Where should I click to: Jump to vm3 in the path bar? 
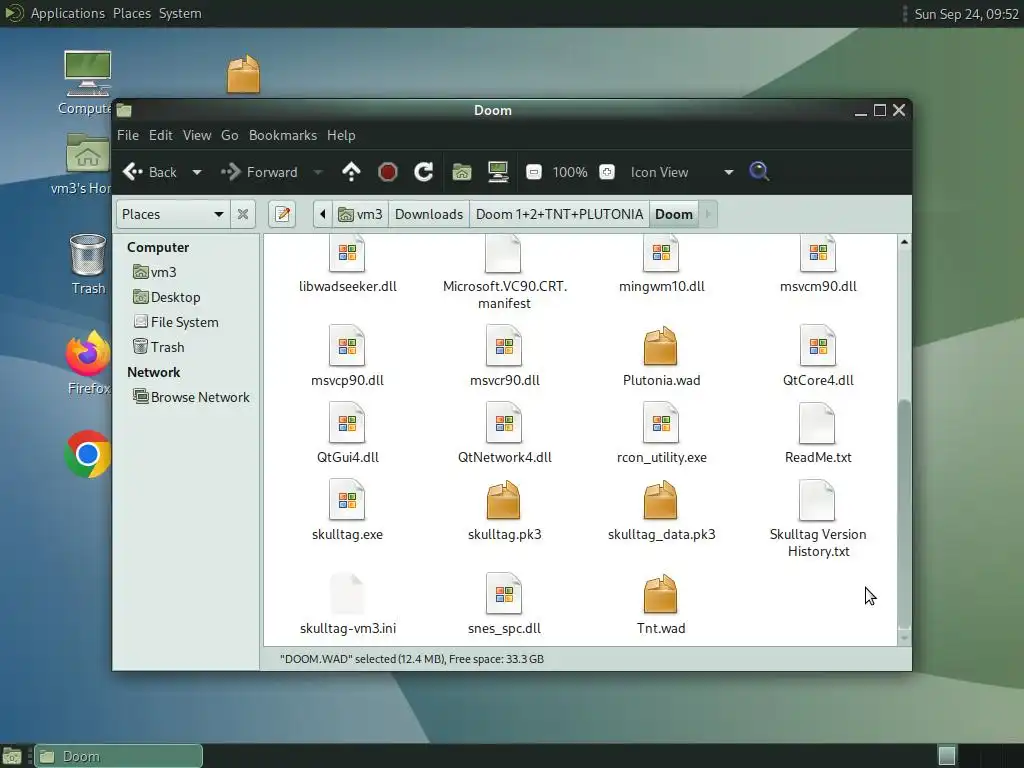pos(360,214)
